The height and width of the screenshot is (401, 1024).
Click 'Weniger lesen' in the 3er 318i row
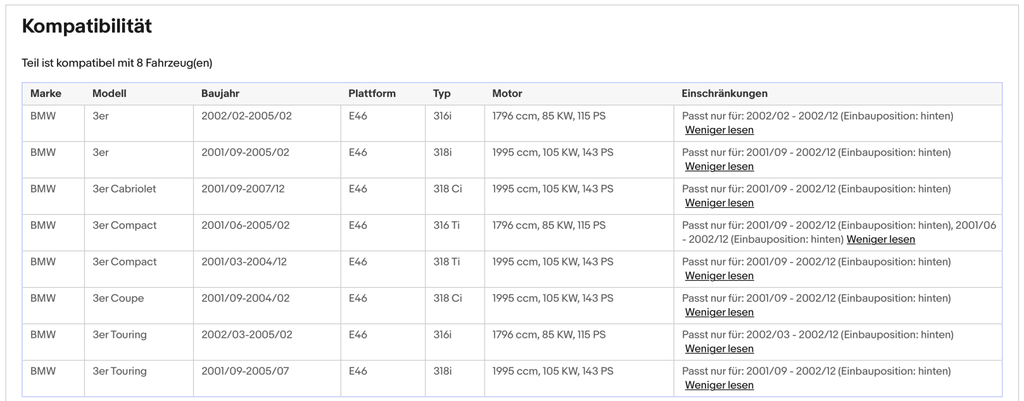719,167
